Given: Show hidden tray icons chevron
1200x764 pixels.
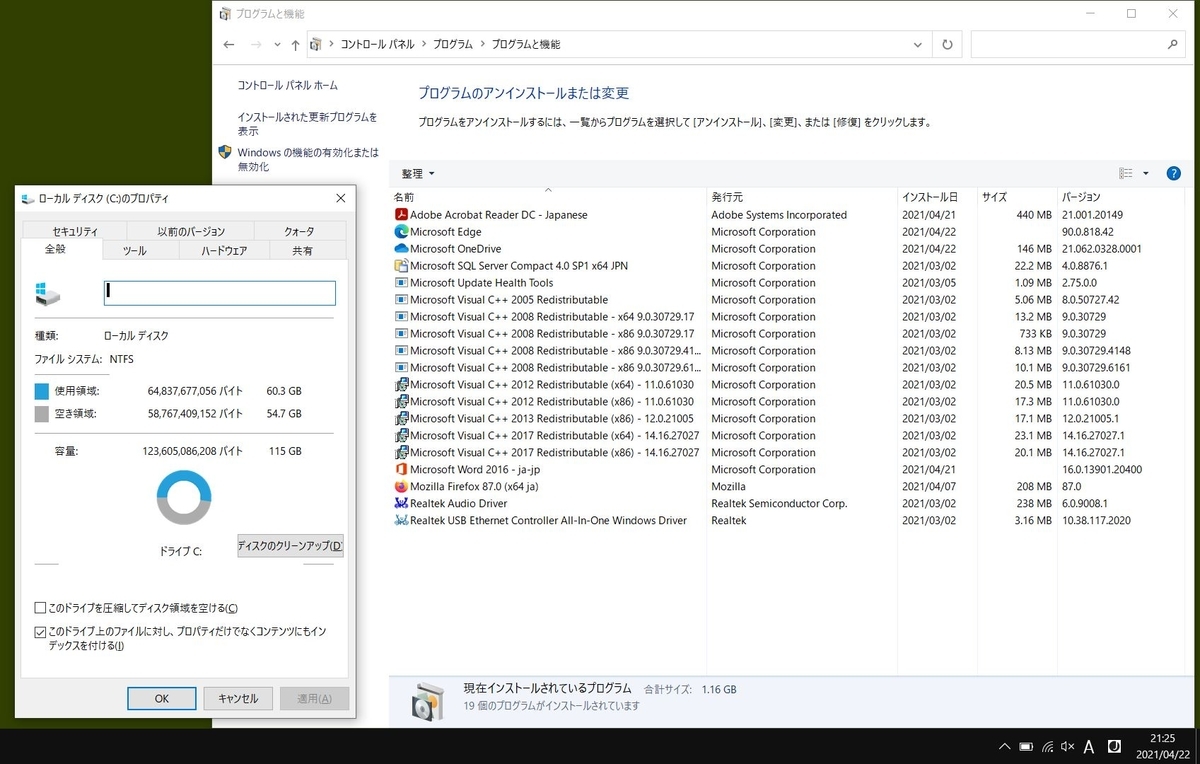Looking at the screenshot, I should click(1004, 746).
